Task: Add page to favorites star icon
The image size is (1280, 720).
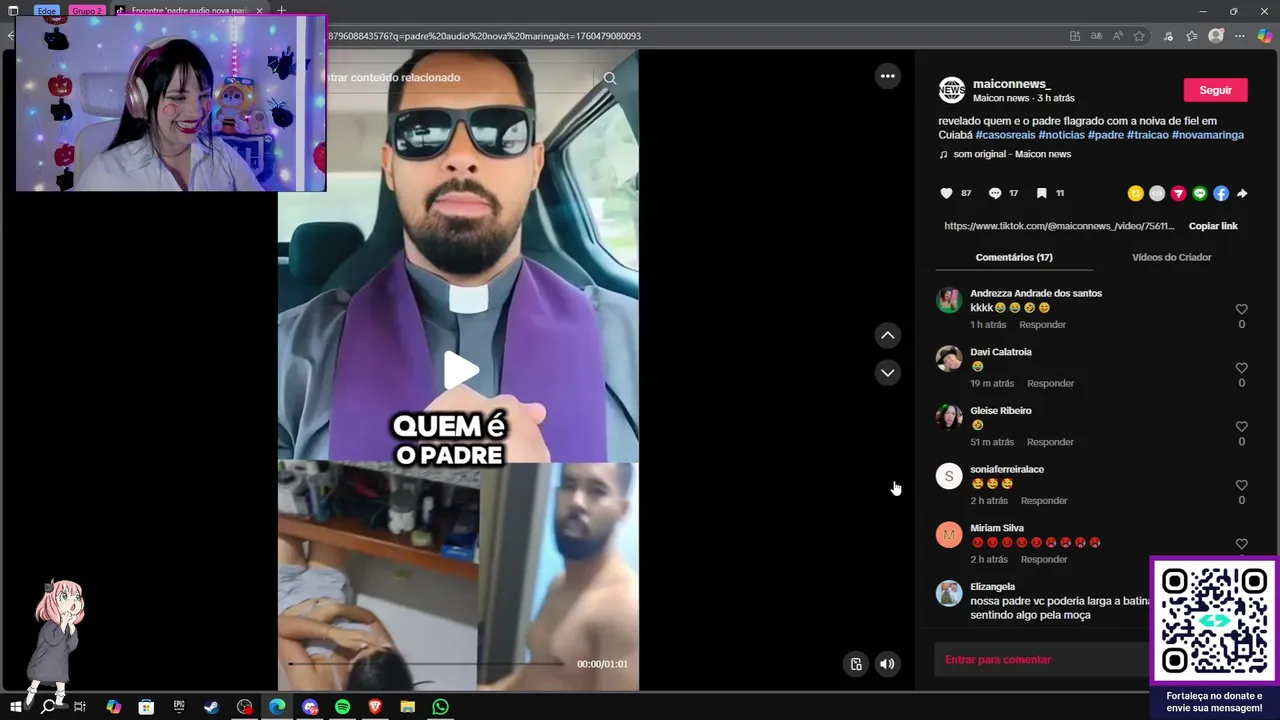Action: point(1139,36)
